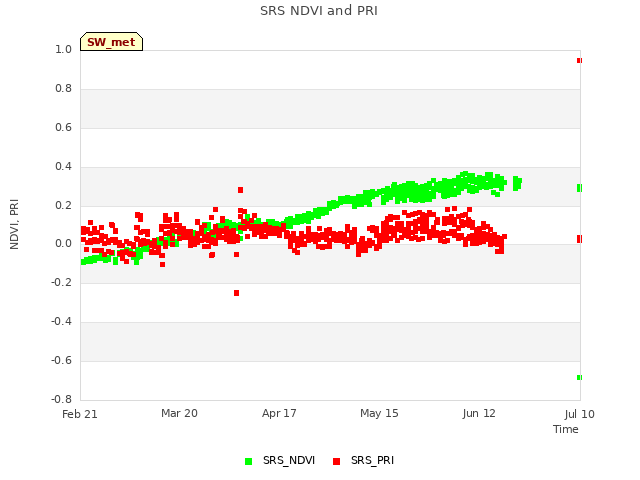640x480 pixels.
Task: Click the -0.8 y-axis tick label
Action: click(61, 399)
